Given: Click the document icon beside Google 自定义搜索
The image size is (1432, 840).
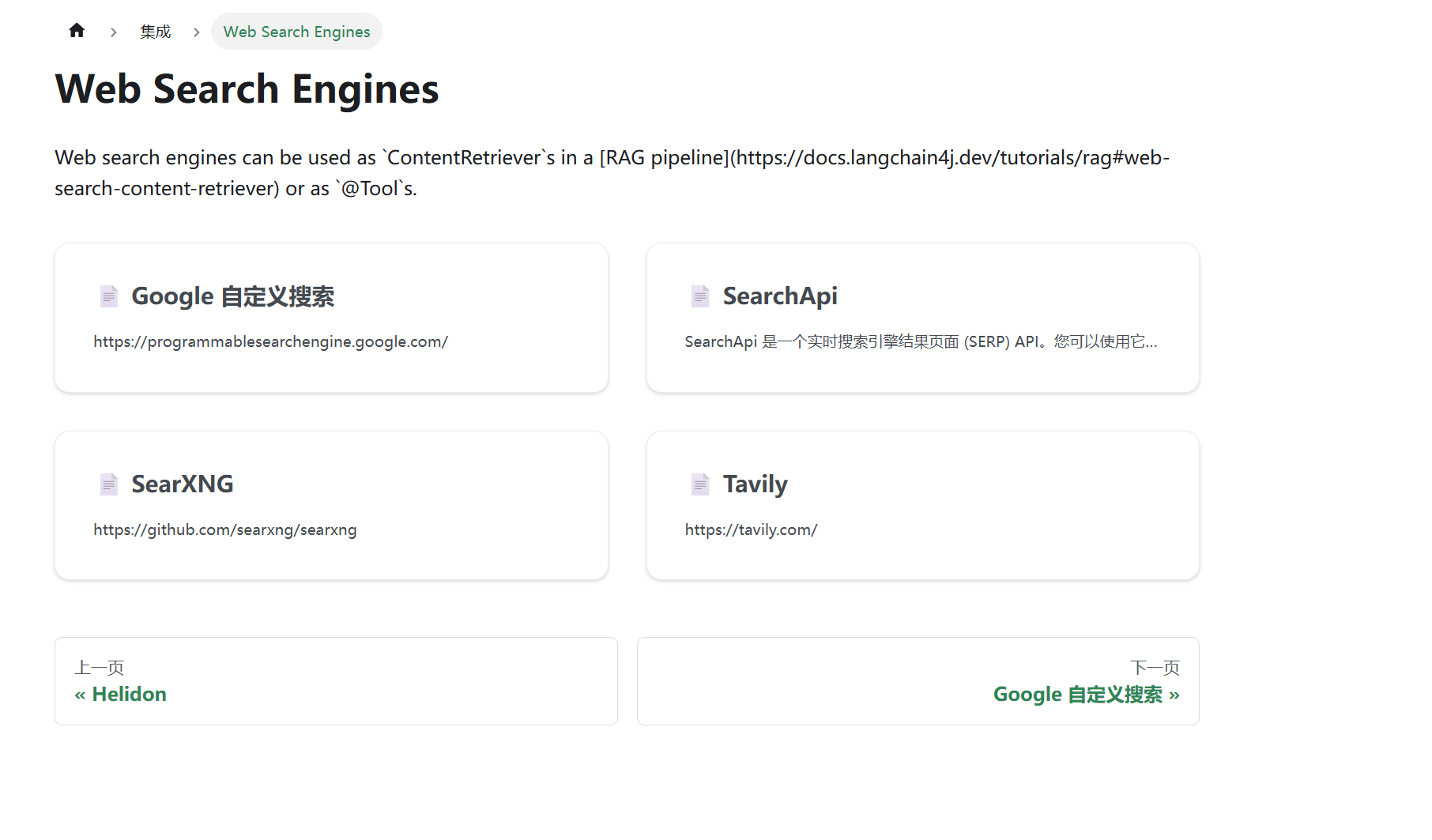Looking at the screenshot, I should 109,296.
